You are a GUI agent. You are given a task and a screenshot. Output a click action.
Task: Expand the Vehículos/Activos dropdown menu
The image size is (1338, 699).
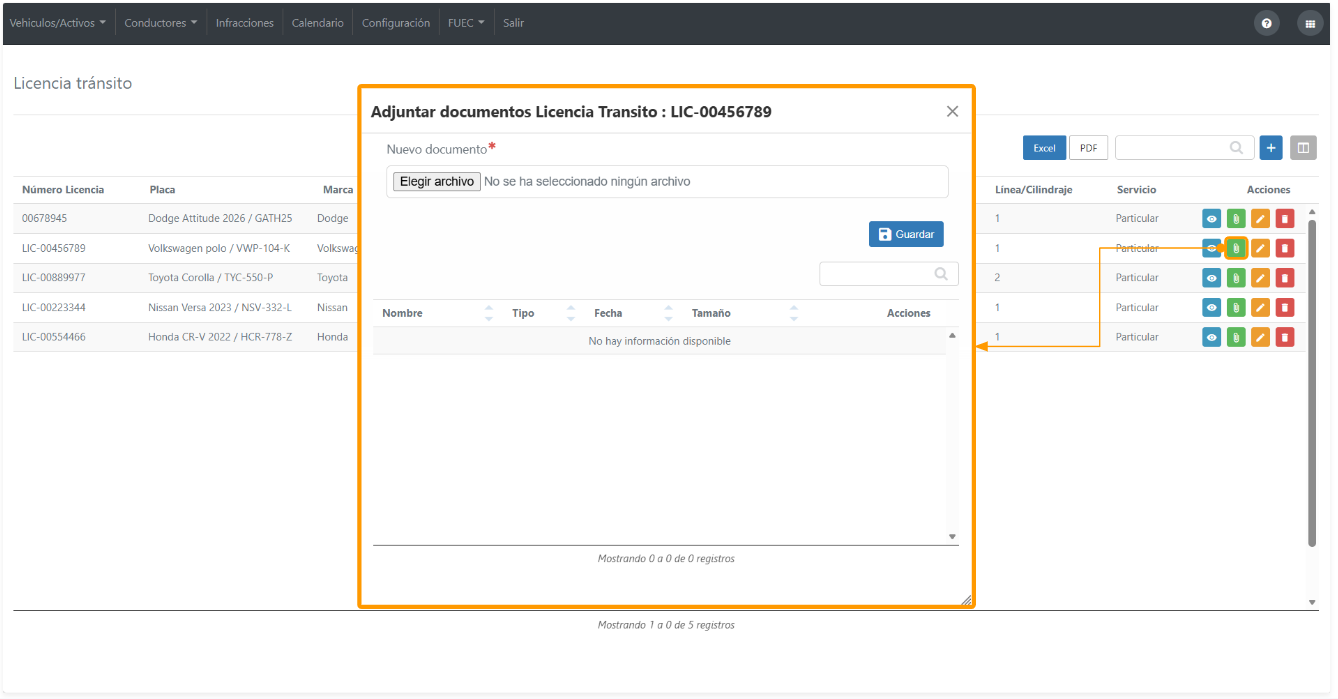point(58,23)
